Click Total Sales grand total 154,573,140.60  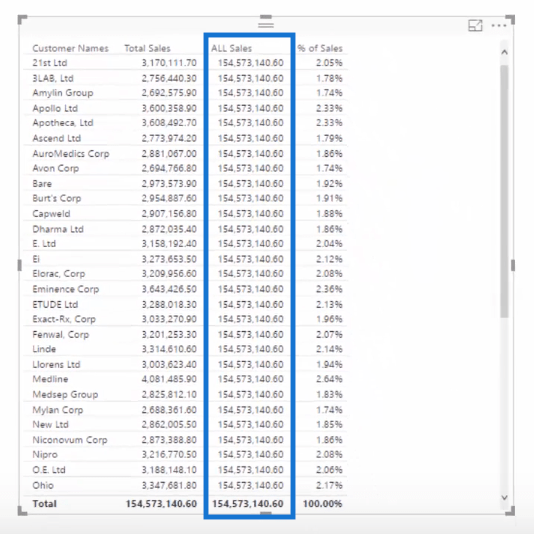tap(161, 503)
